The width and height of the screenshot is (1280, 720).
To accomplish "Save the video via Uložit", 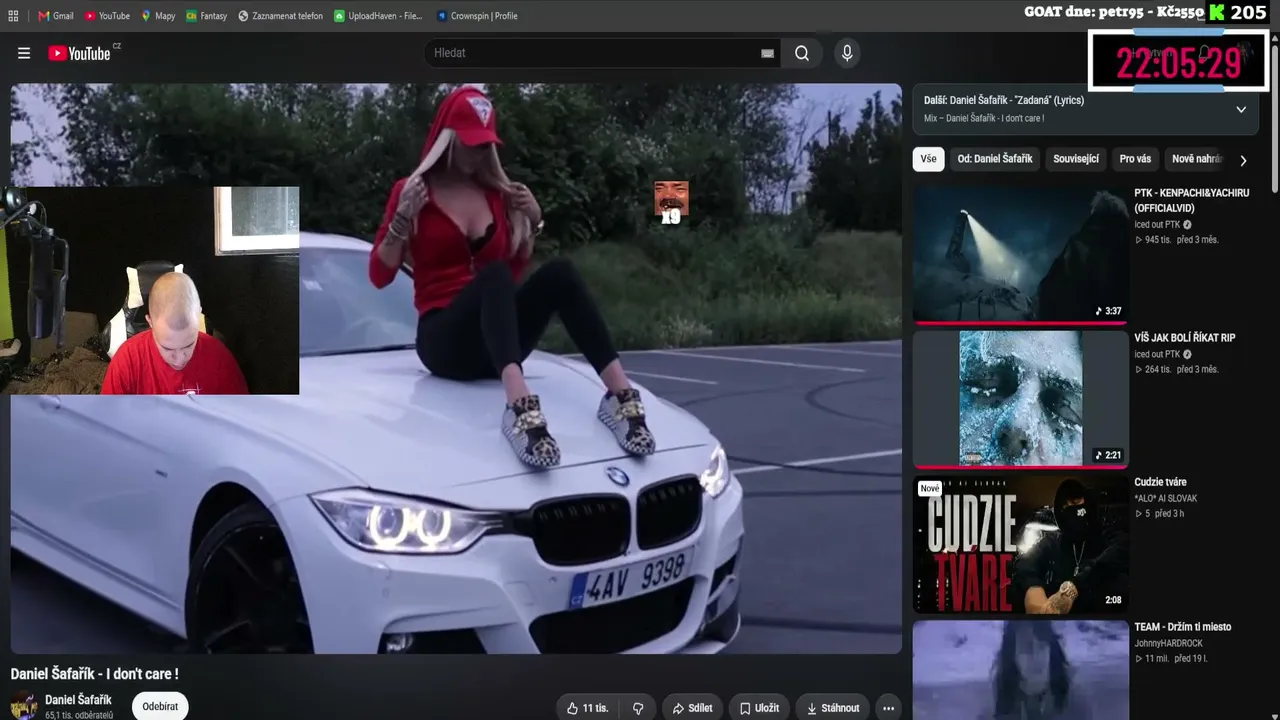I will [x=759, y=708].
